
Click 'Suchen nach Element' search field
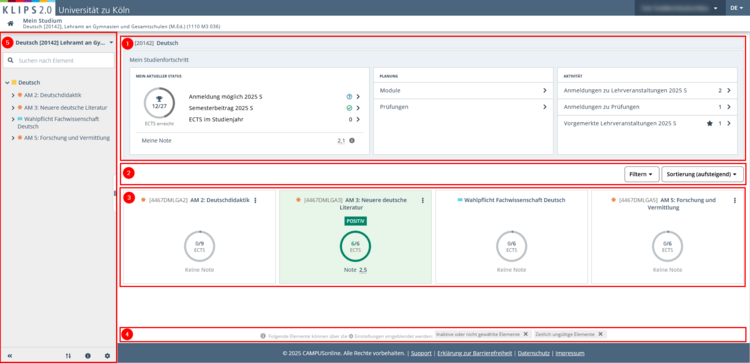tap(58, 61)
